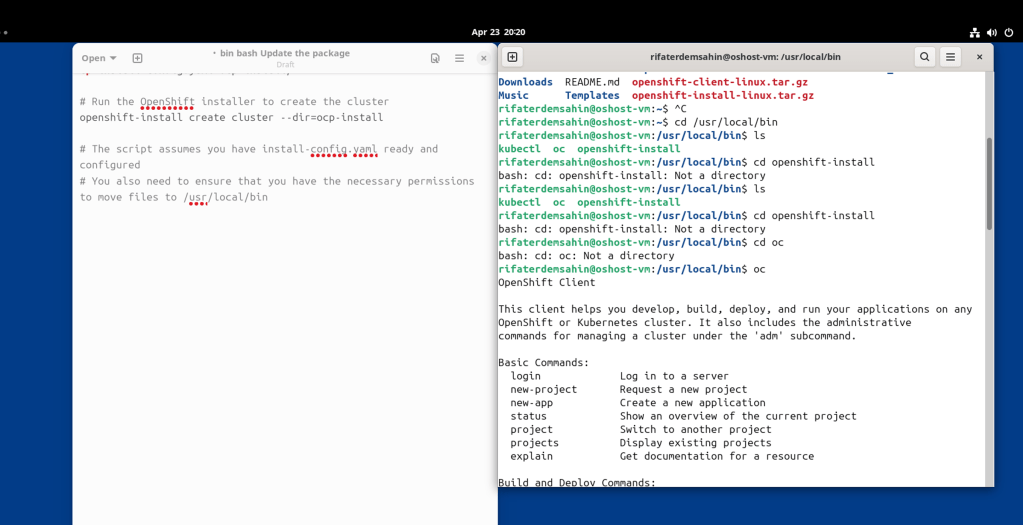The height and width of the screenshot is (525, 1023).
Task: Click 'Downloads' directory name in terminal
Action: [525, 82]
